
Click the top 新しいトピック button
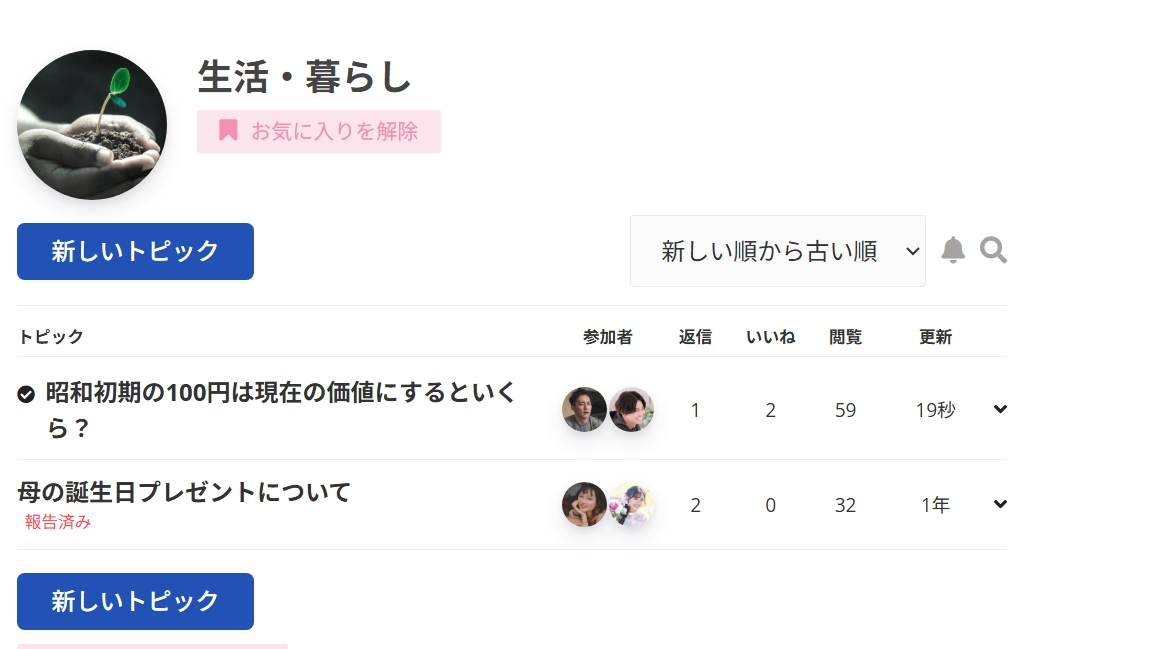(x=135, y=251)
